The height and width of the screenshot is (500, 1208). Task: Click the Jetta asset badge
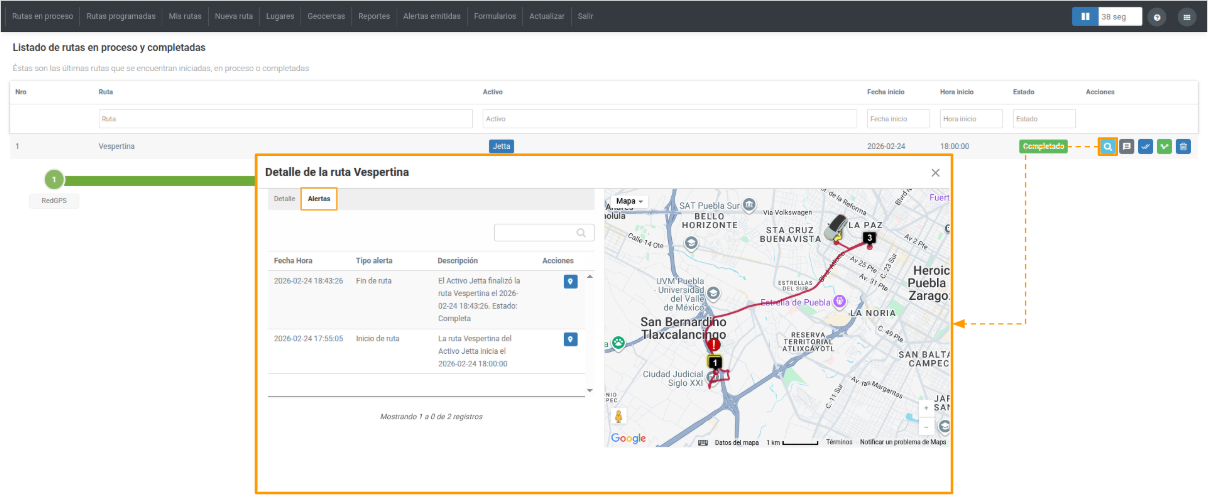(x=502, y=146)
